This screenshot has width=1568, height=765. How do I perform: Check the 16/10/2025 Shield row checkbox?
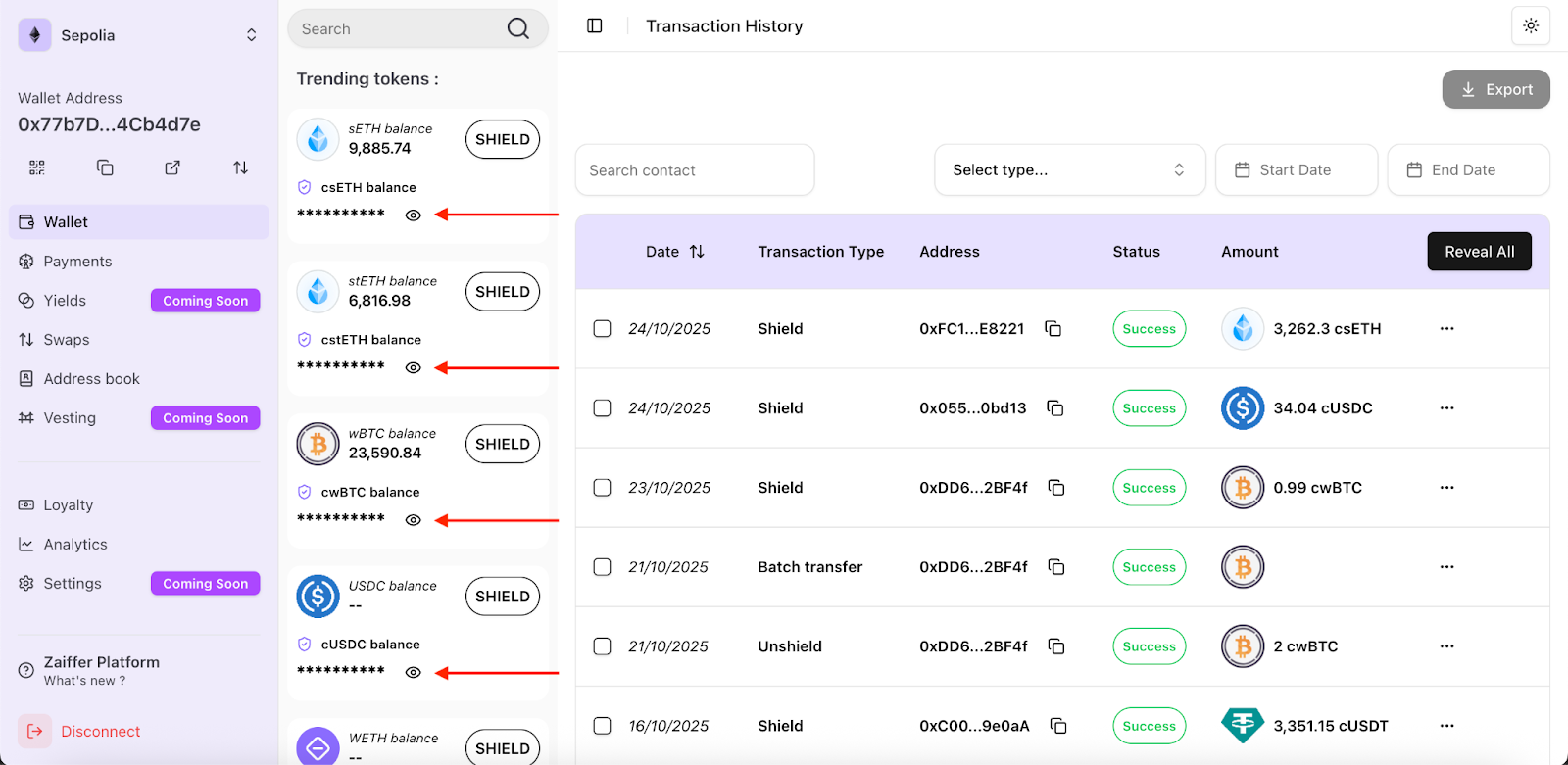click(x=603, y=726)
